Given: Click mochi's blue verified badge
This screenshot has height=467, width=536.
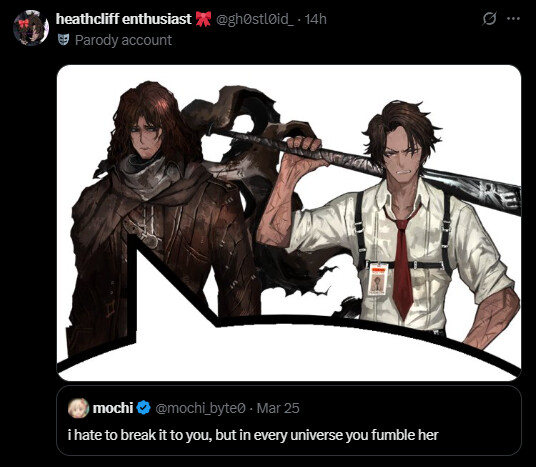Looking at the screenshot, I should (x=144, y=408).
